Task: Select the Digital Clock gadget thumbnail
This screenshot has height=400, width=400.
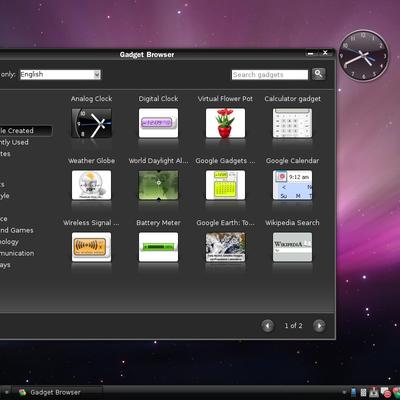Action: click(x=158, y=123)
